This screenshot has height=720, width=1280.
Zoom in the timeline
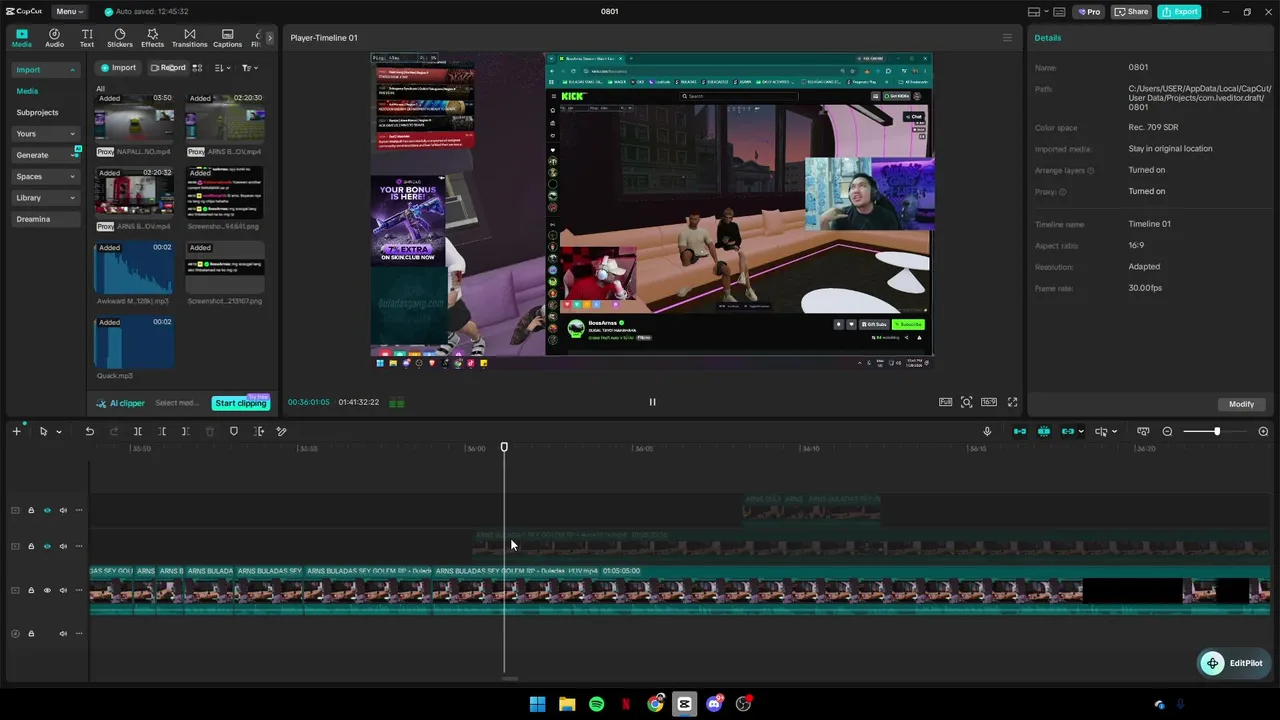tap(1263, 431)
